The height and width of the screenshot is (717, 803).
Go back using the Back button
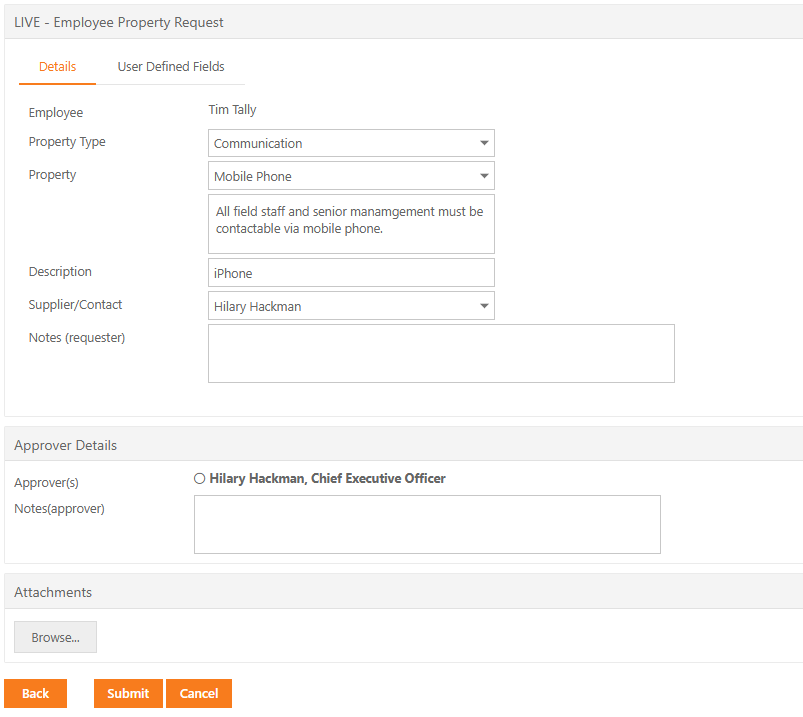coord(35,693)
